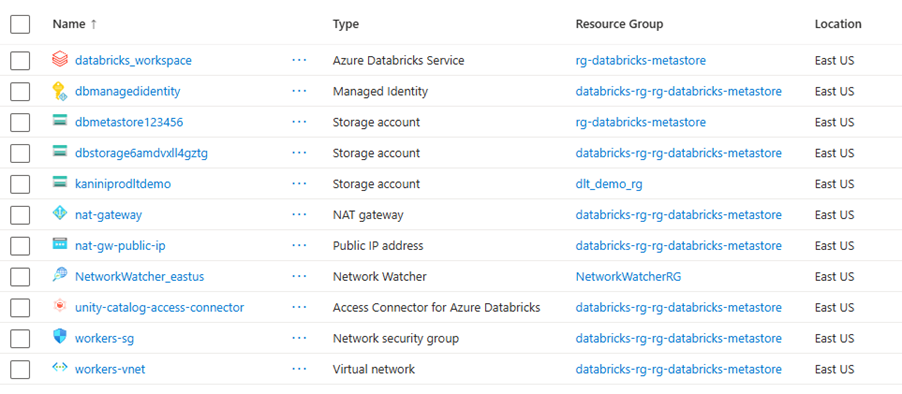Tick the nat-gw-public-ip row checkbox
Image resolution: width=902 pixels, height=394 pixels.
coord(20,246)
